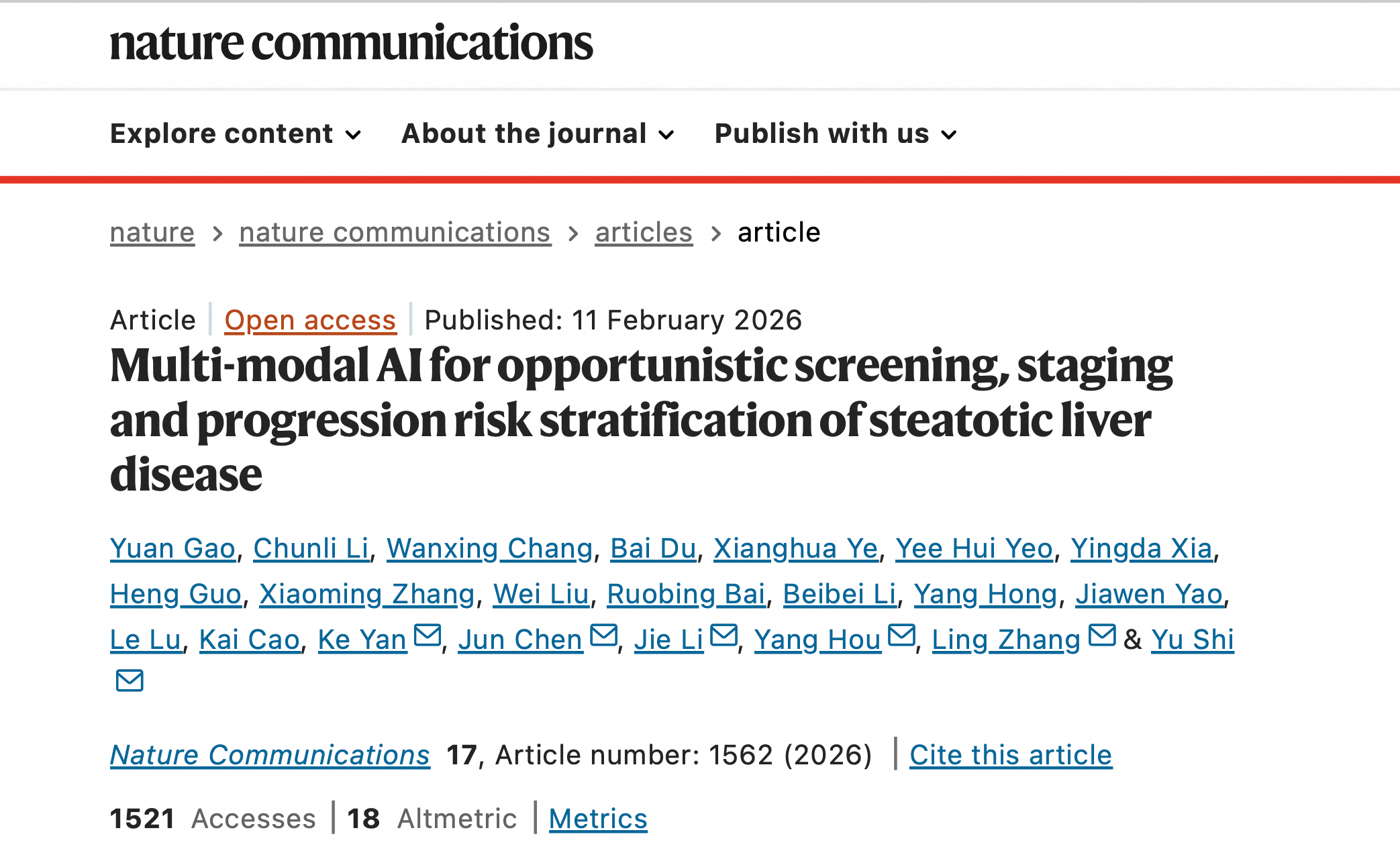Navigate to nature communications breadcrumb
This screenshot has width=1400, height=863.
pyautogui.click(x=395, y=233)
